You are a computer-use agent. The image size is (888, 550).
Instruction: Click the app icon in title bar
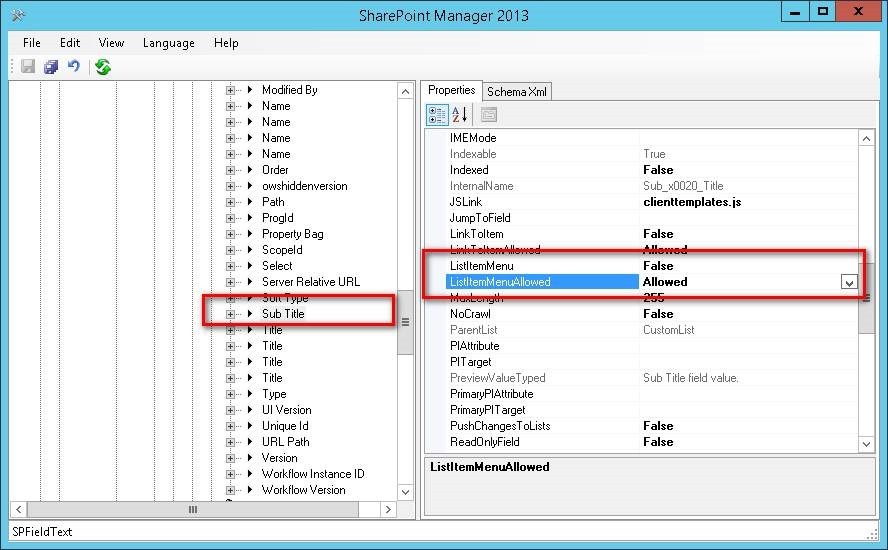click(x=18, y=15)
